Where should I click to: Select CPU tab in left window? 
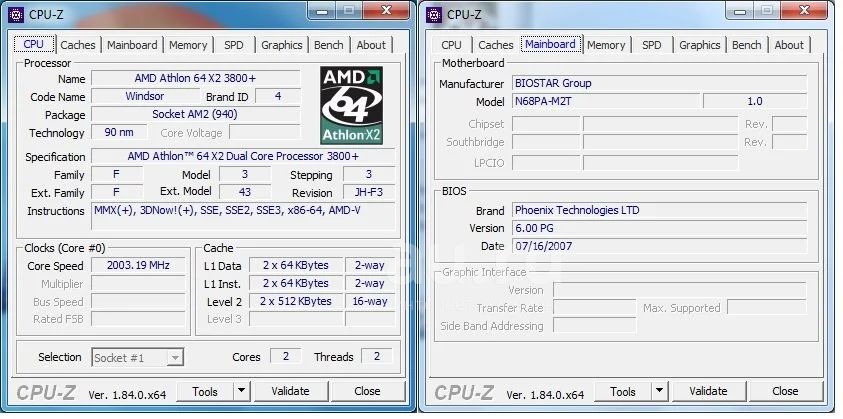(34, 44)
